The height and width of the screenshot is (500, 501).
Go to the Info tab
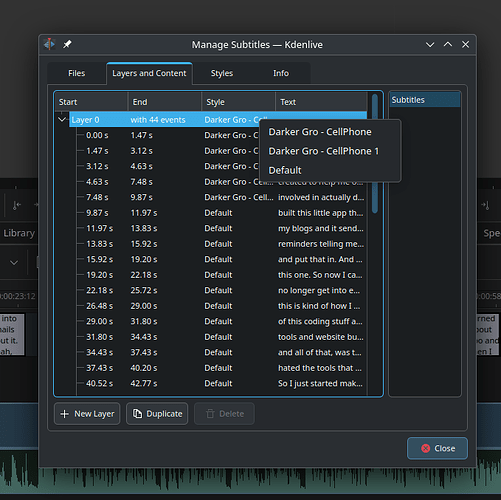(281, 73)
